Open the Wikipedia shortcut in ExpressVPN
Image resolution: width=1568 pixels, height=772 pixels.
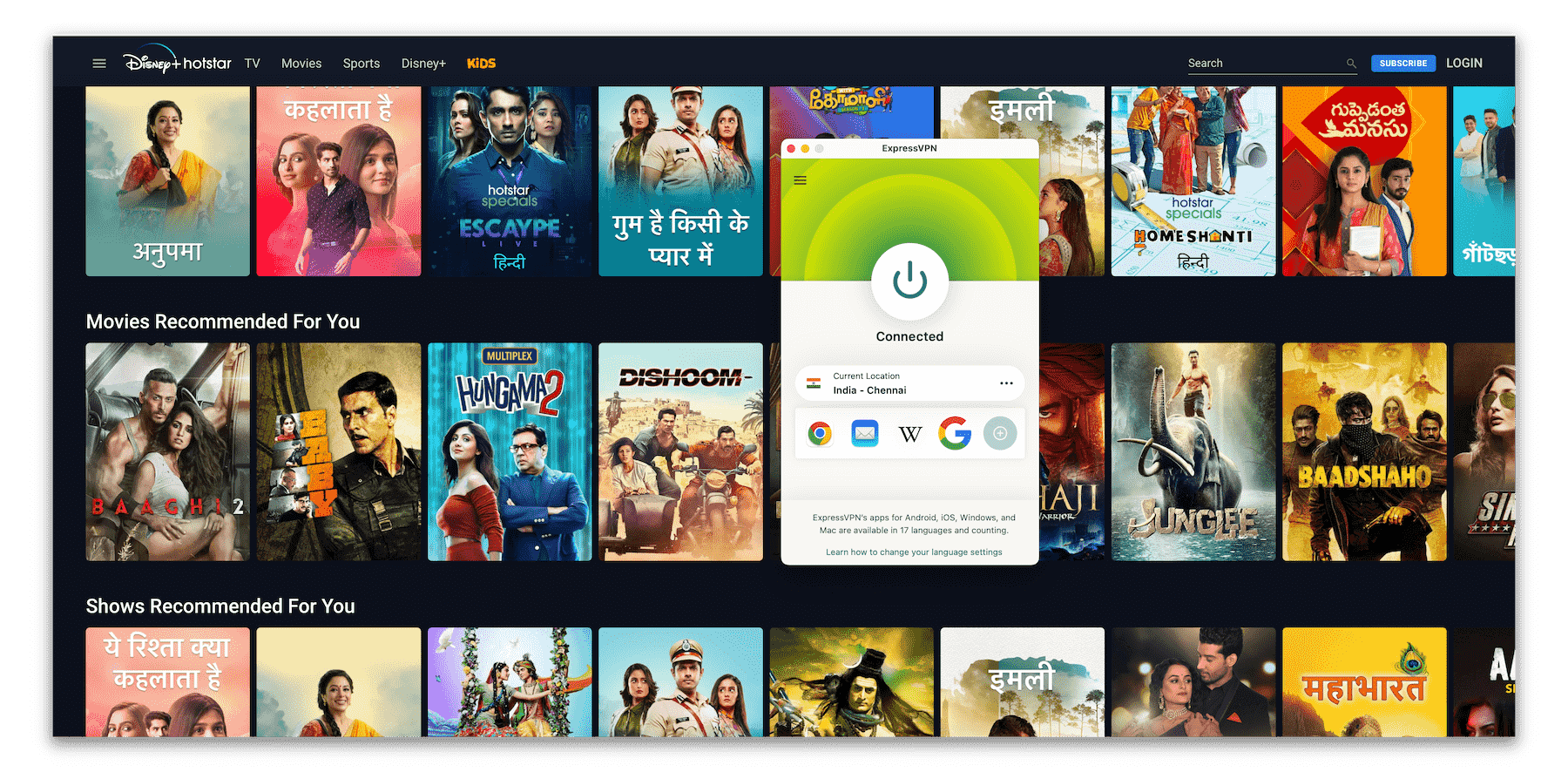tap(910, 434)
